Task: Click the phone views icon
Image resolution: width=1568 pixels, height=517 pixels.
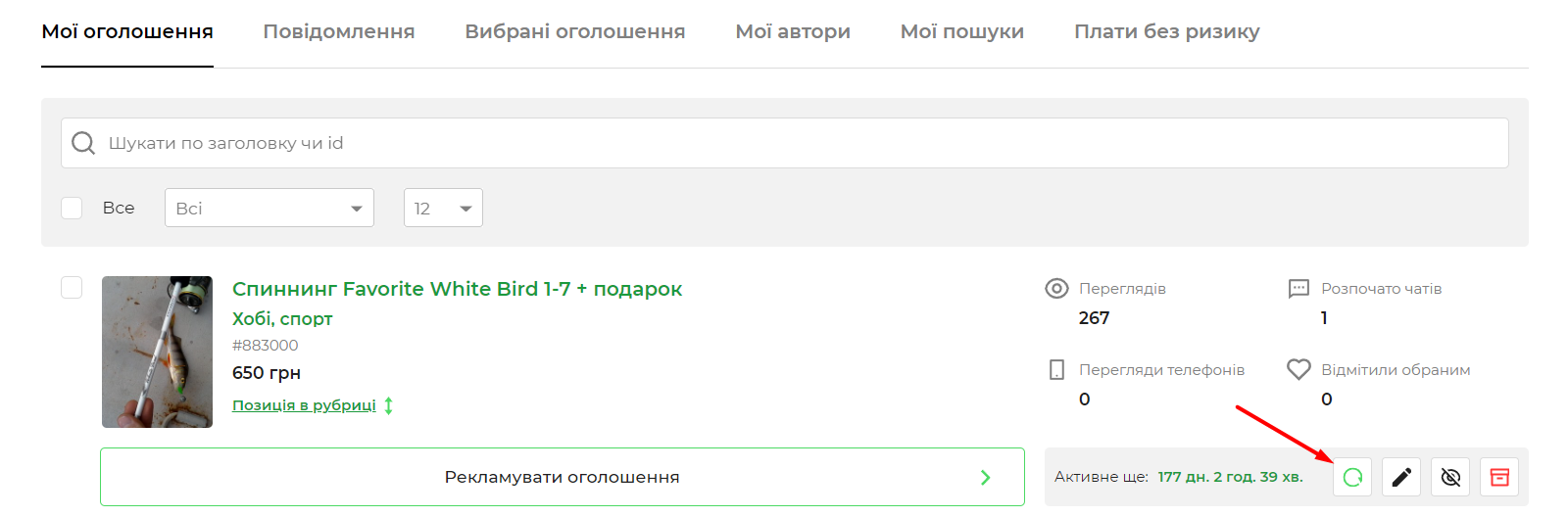Action: coord(1056,369)
